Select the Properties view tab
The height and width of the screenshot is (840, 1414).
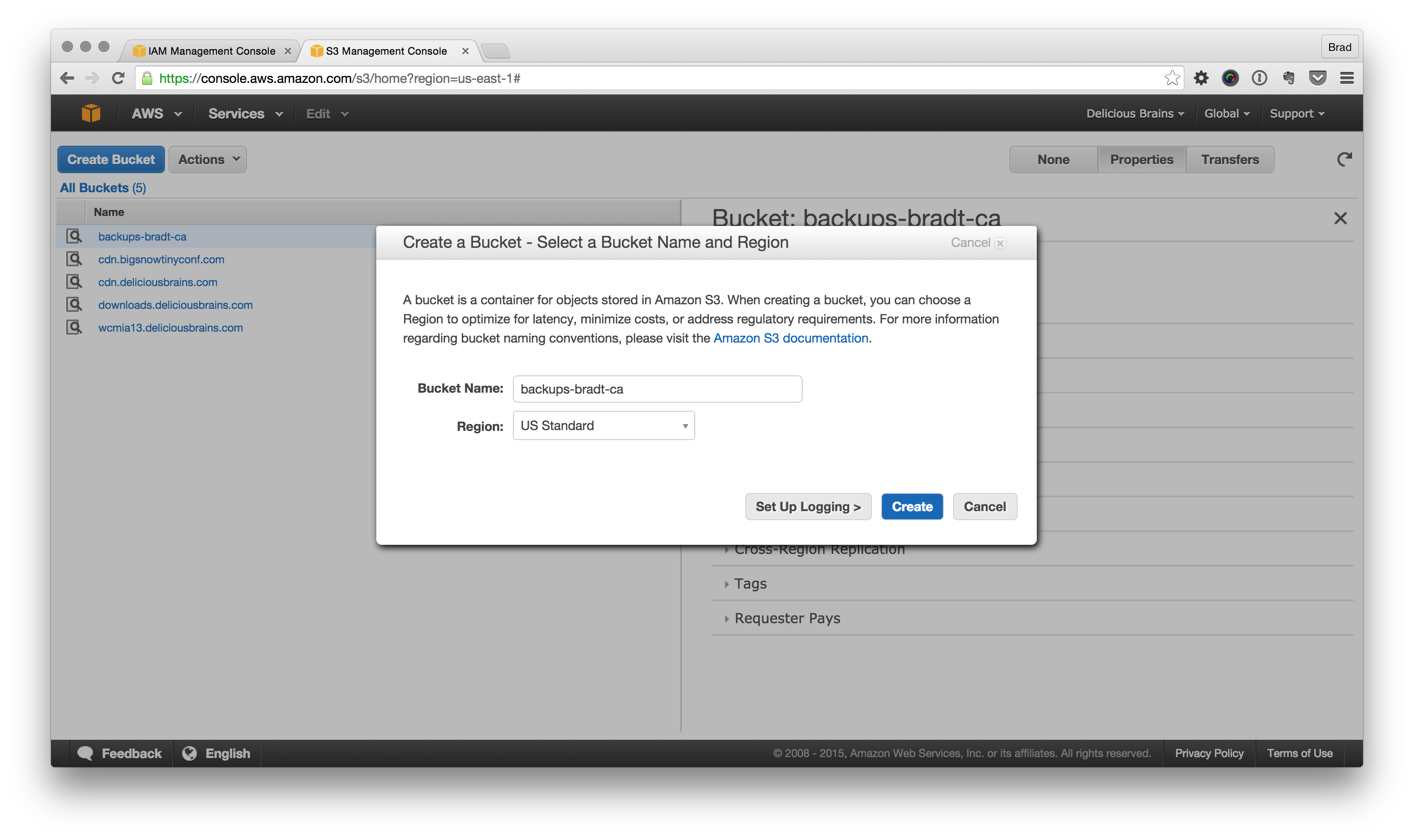tap(1141, 159)
